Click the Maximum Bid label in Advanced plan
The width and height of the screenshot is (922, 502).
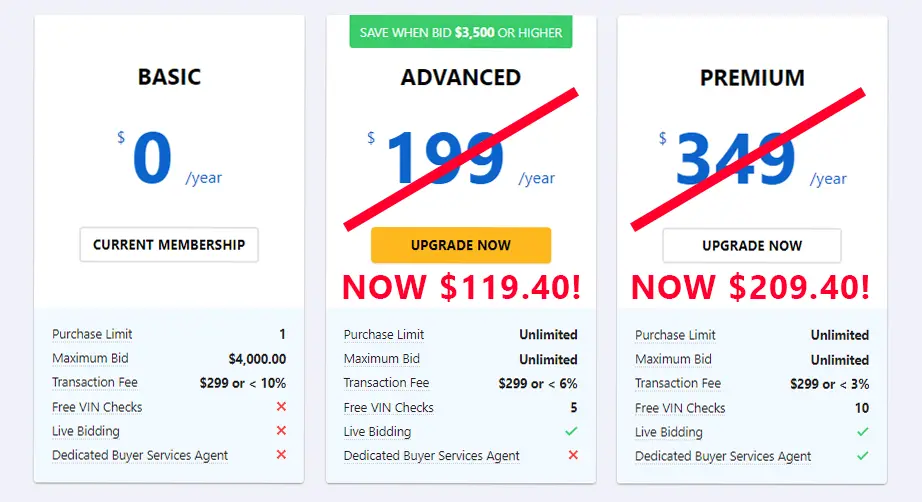click(x=382, y=359)
